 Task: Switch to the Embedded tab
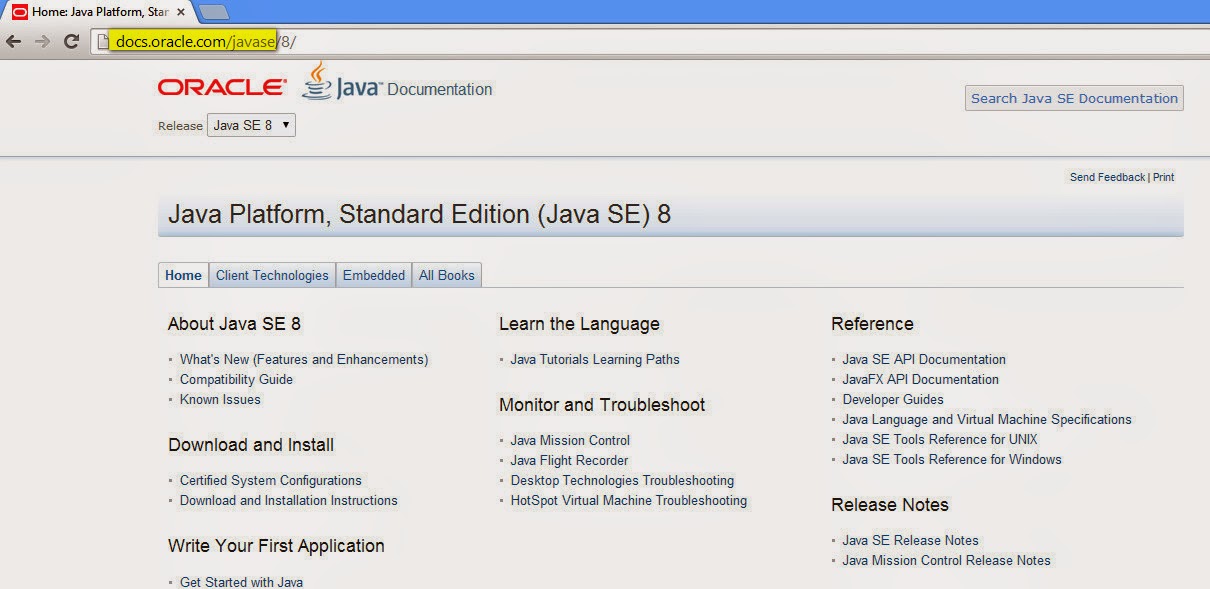[374, 275]
